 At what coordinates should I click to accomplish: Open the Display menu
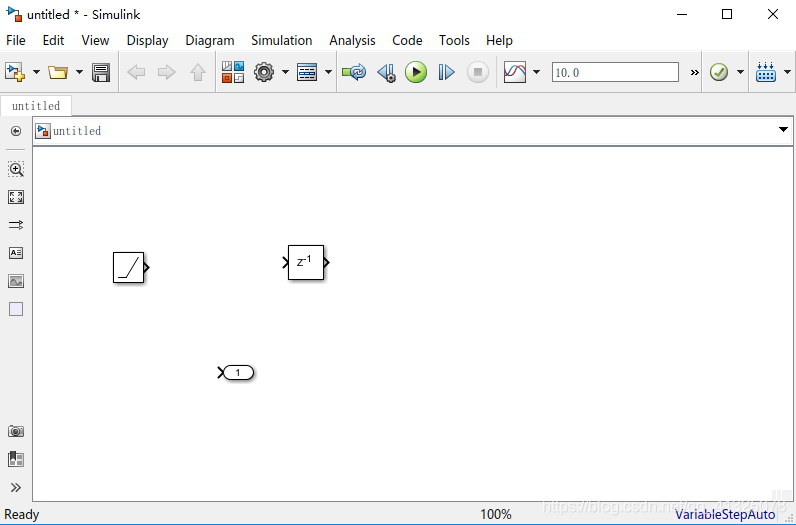(x=147, y=41)
